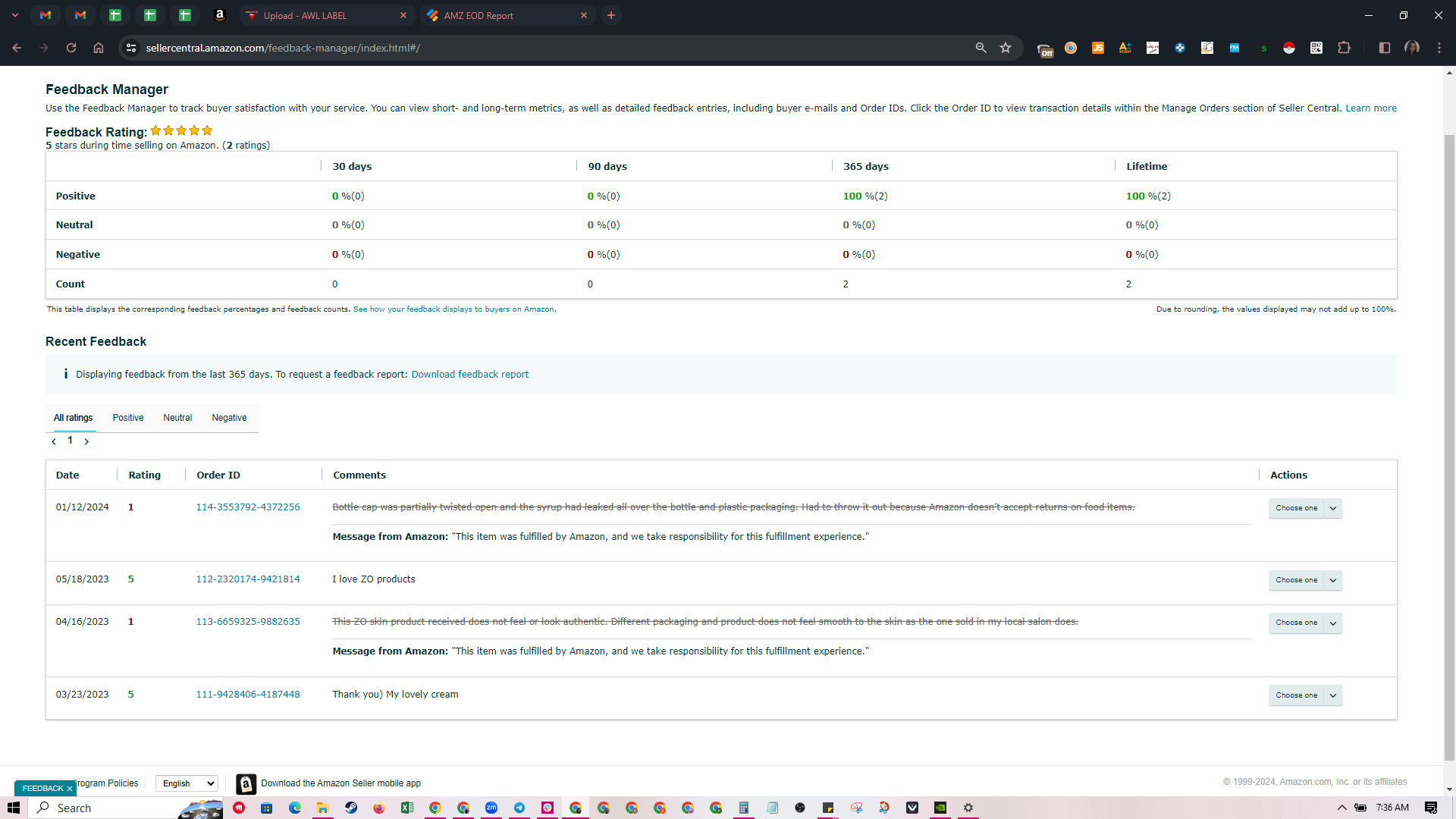Click the taskbar clock showing 7:36 AM
The image size is (1456, 819).
tap(1392, 808)
